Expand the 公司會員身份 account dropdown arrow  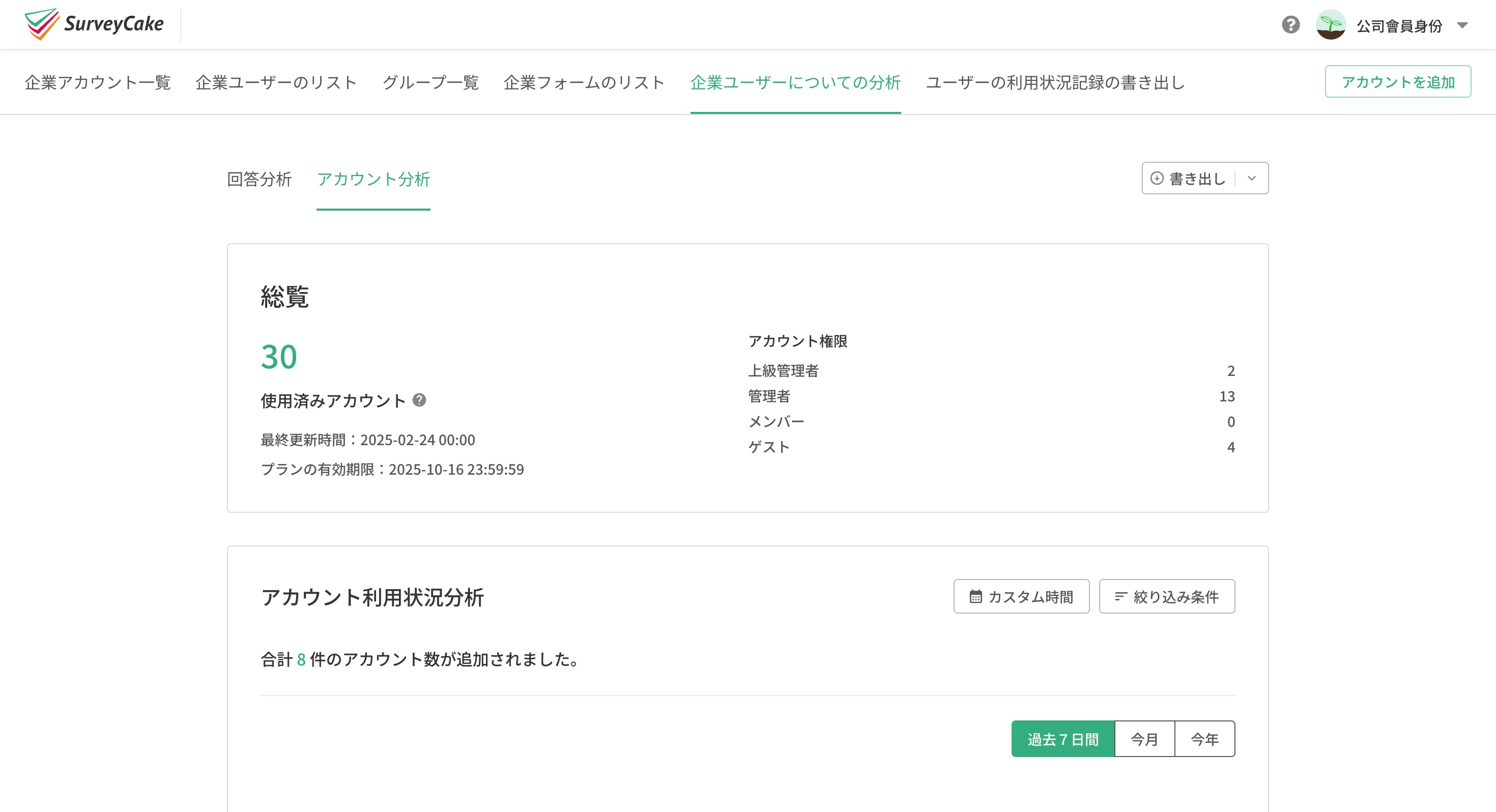(x=1462, y=25)
